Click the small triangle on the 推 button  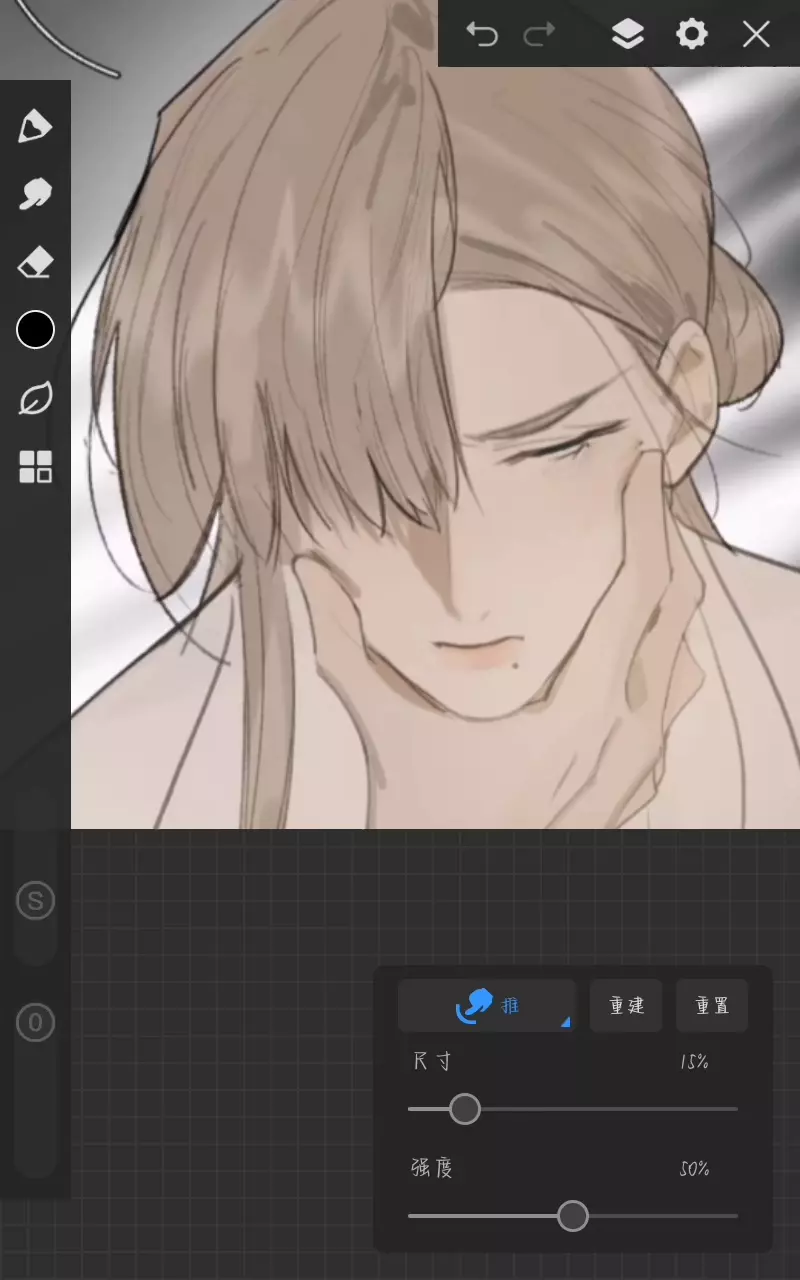[x=565, y=1022]
